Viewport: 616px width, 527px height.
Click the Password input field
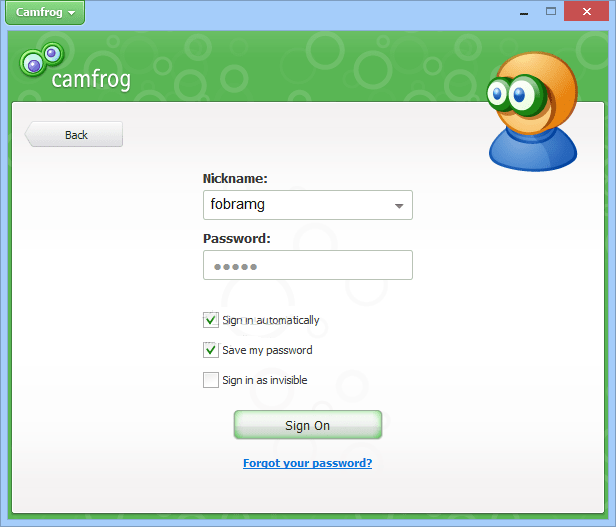click(308, 265)
